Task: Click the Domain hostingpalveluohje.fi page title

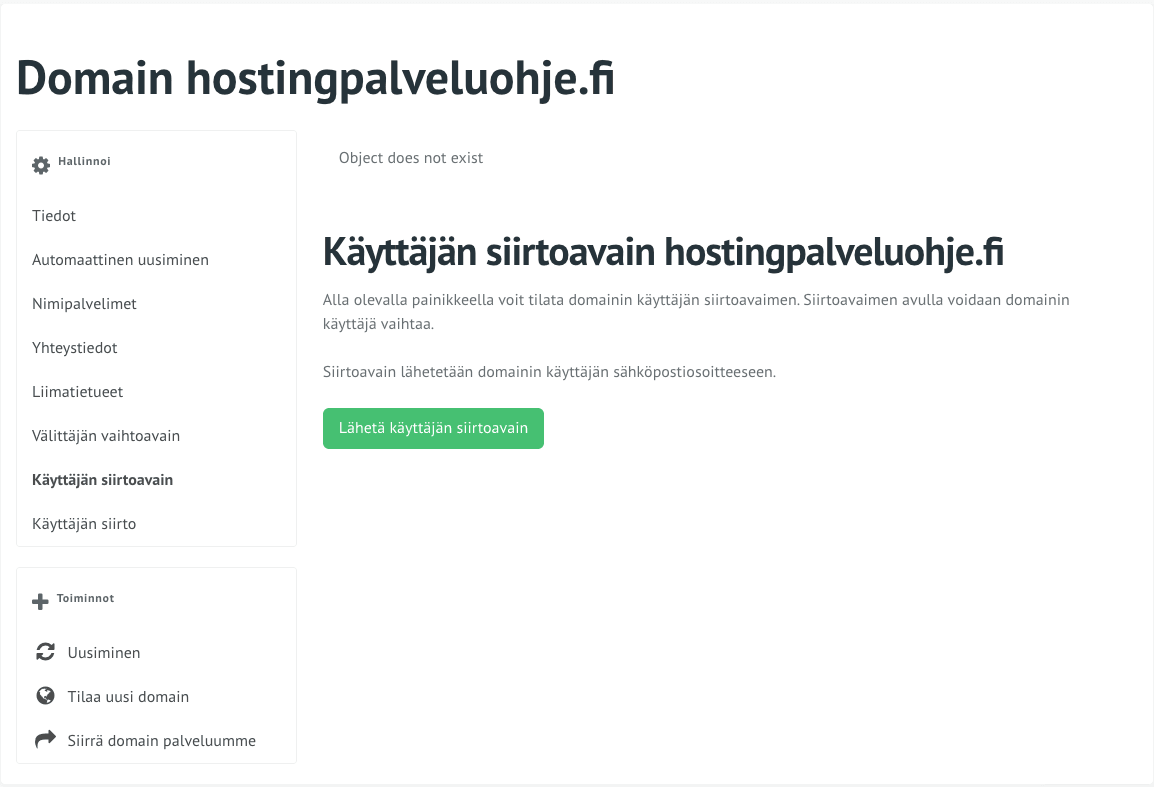Action: point(316,78)
